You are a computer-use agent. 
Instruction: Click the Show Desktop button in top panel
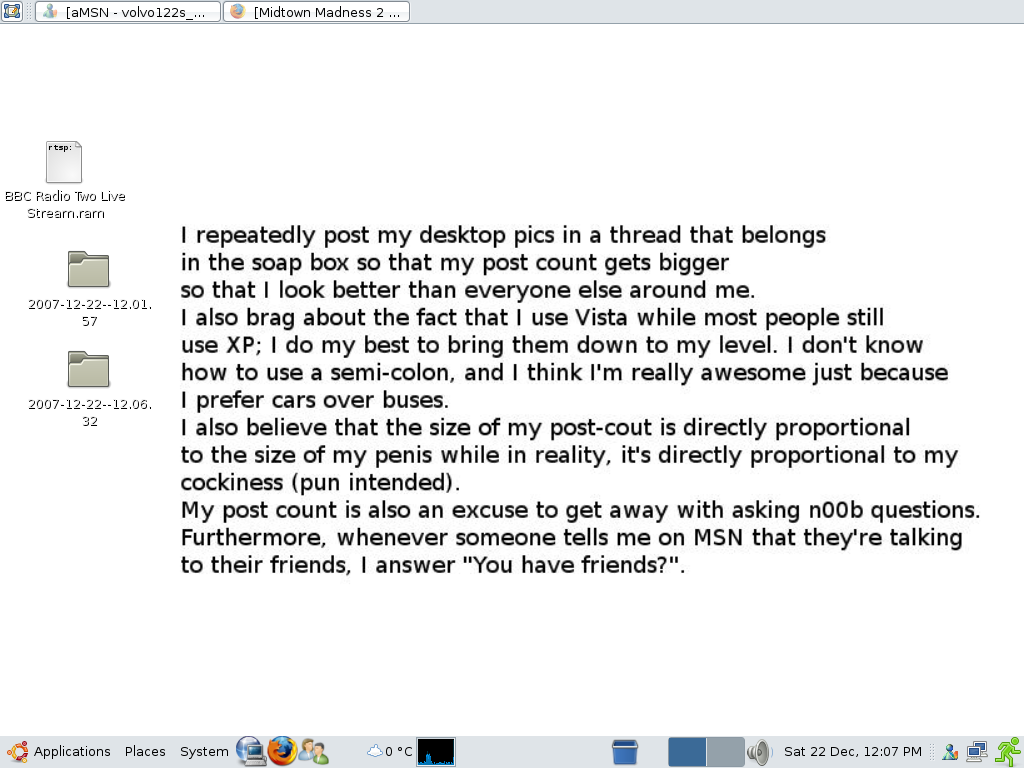pos(12,12)
